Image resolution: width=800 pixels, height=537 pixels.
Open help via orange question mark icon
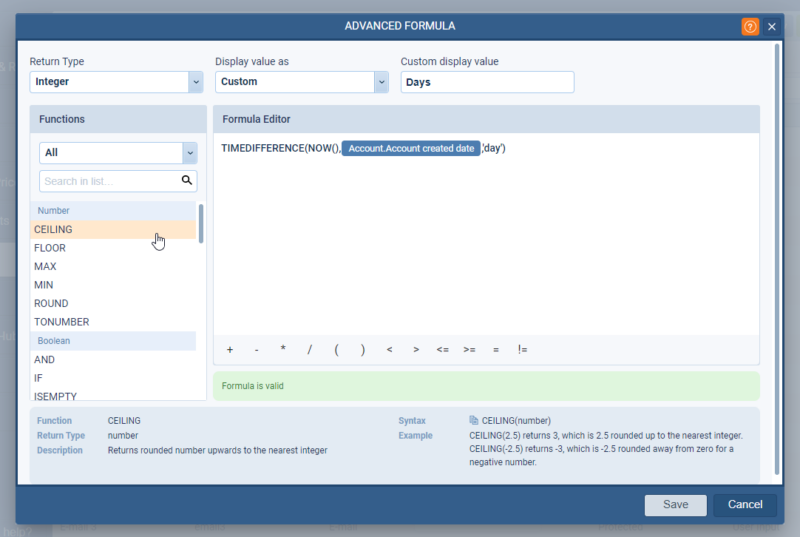coord(750,27)
